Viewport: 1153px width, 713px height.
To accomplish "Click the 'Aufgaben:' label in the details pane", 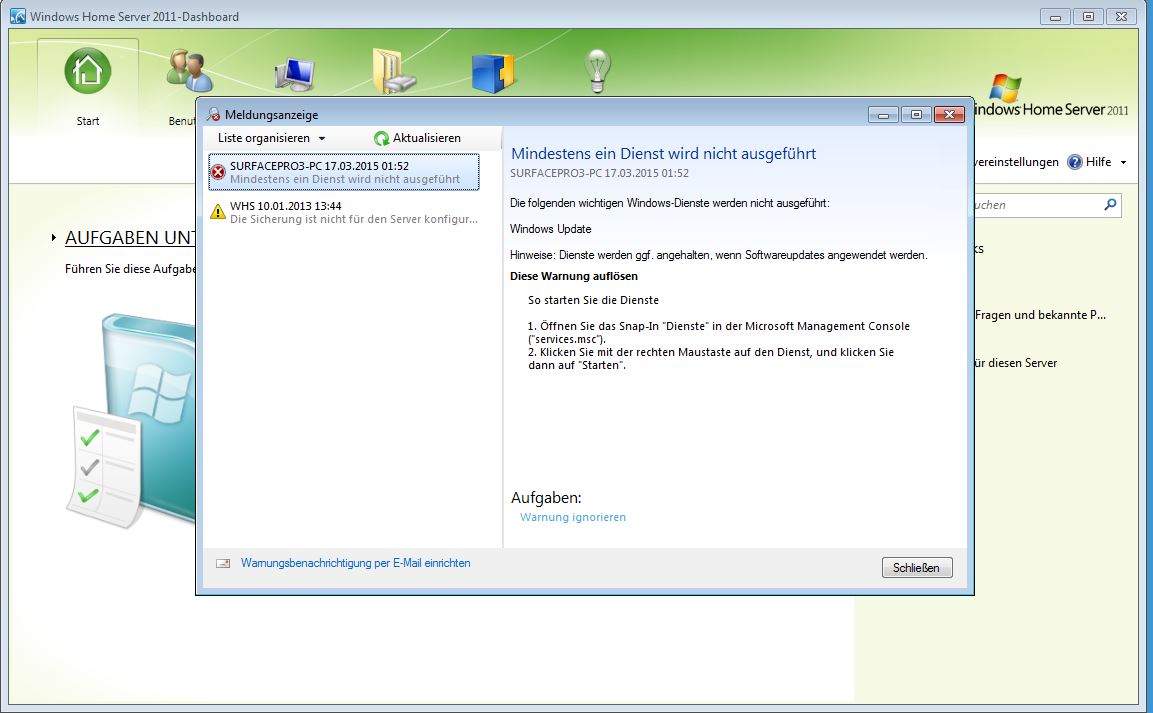I will click(x=546, y=498).
